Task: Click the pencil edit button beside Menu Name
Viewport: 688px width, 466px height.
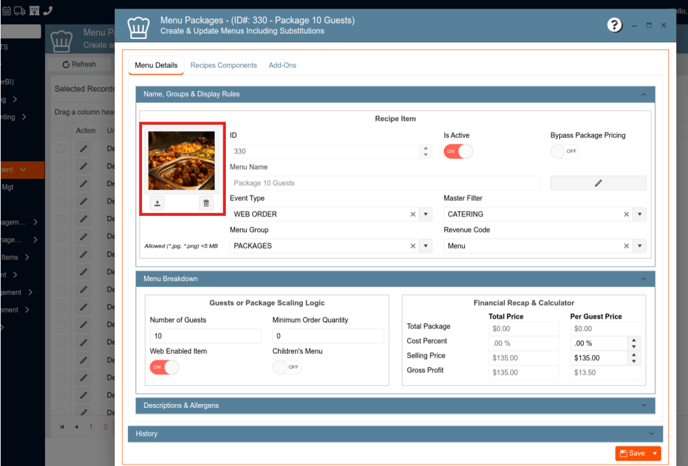Action: click(x=598, y=183)
